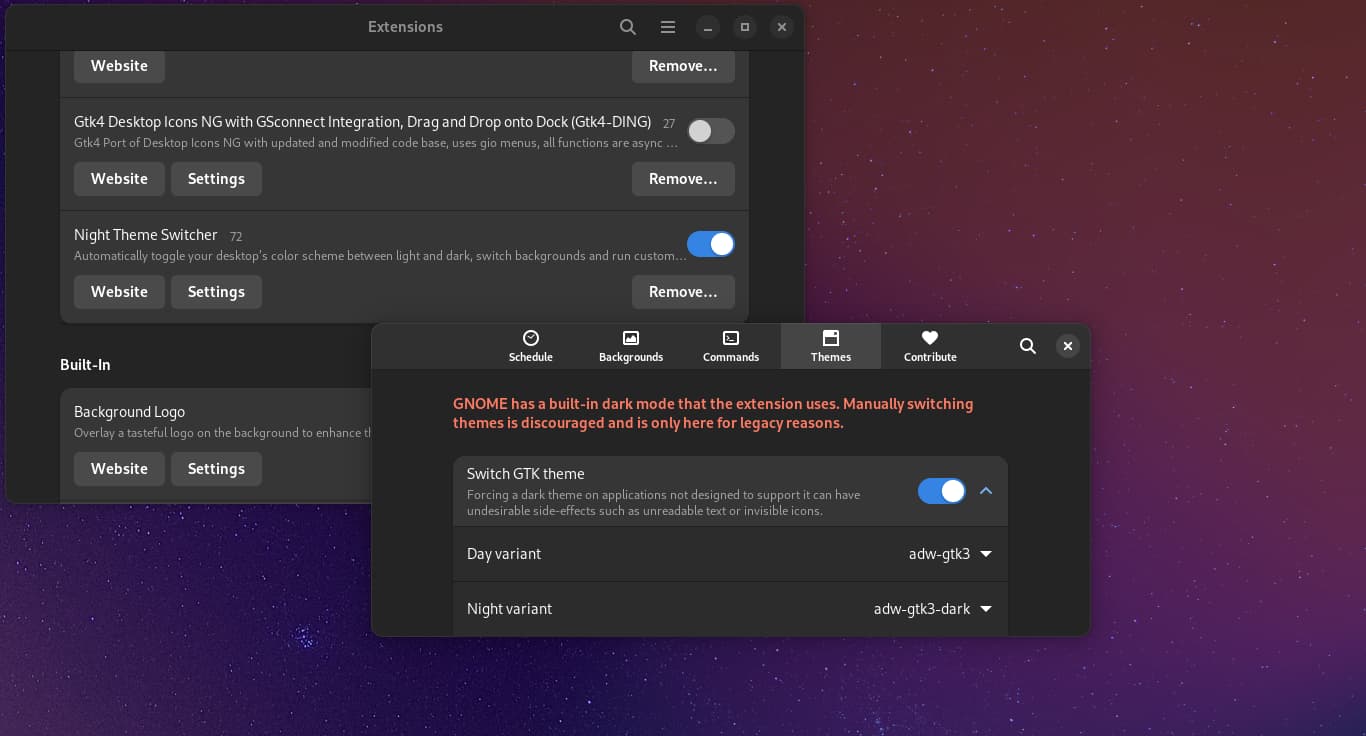Click the Backgrounds picture icon

point(631,338)
